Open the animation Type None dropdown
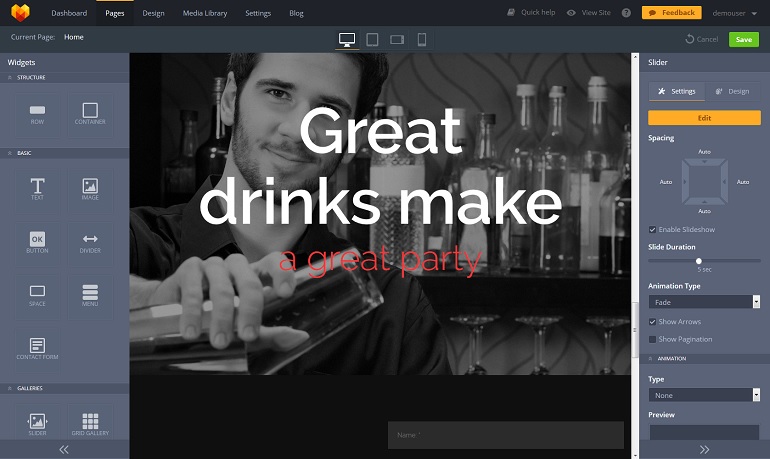The image size is (770, 459). (704, 395)
